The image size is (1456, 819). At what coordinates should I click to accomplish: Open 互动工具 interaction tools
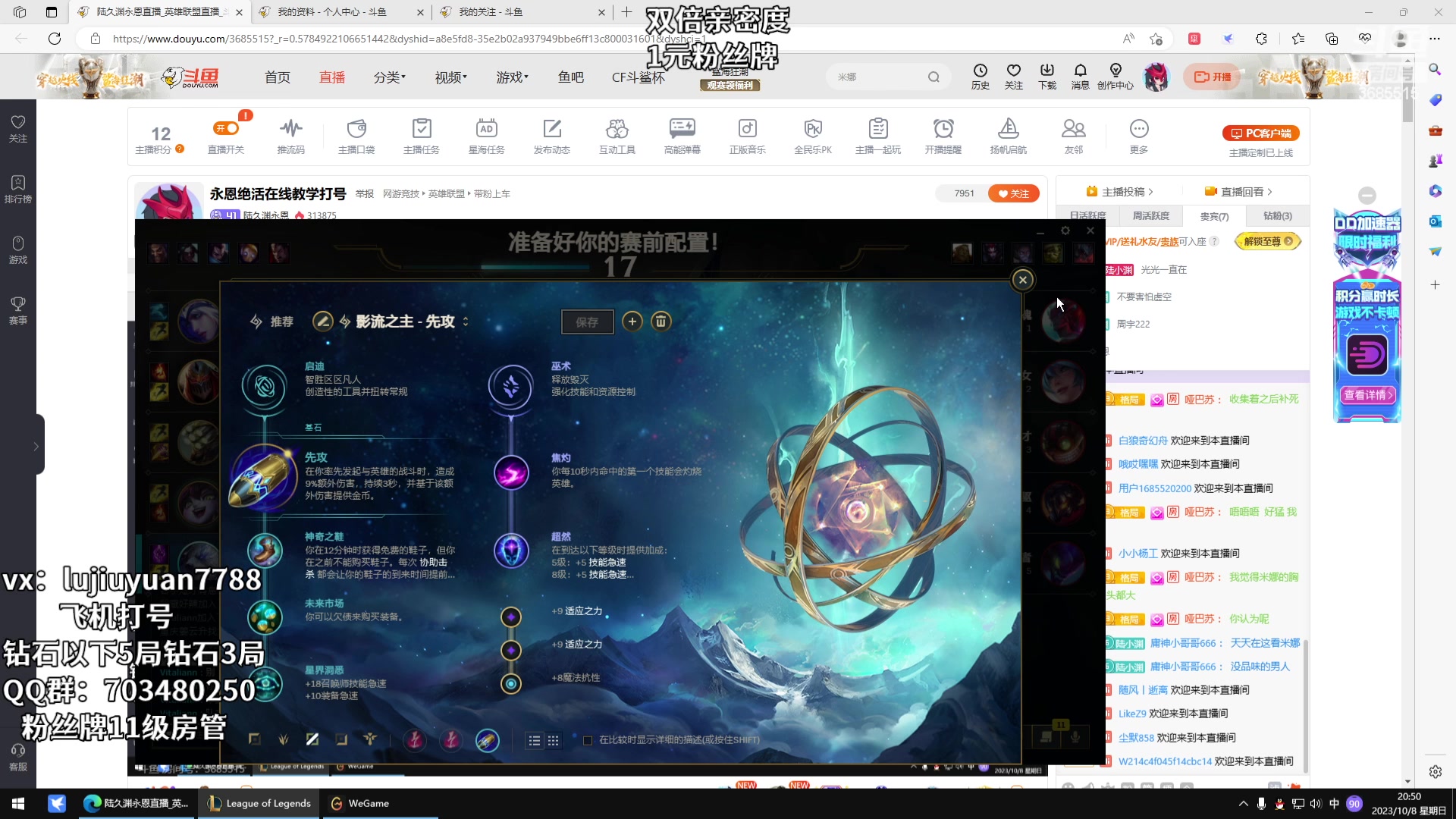pos(617,136)
